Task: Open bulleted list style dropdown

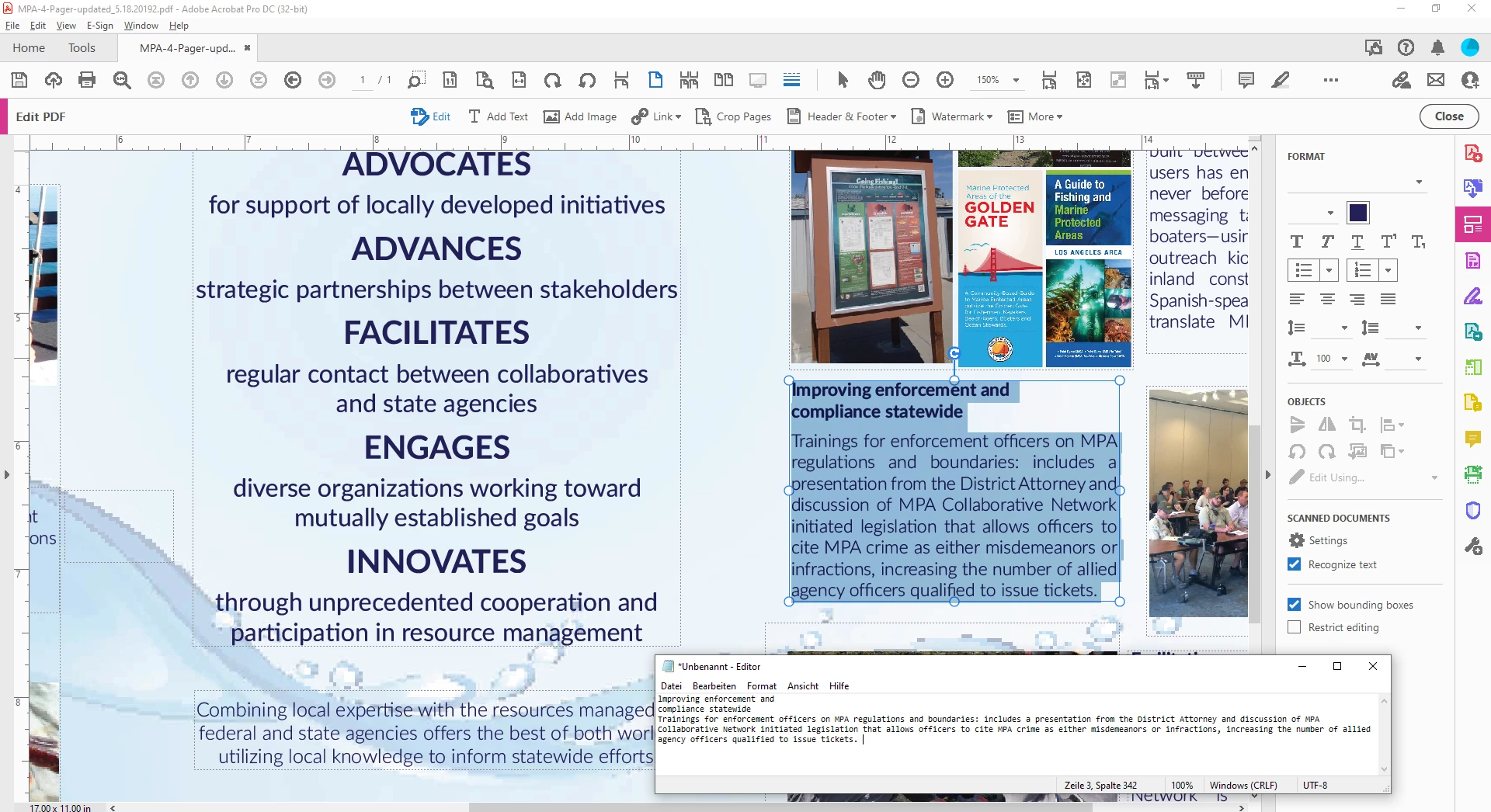Action: point(1329,270)
